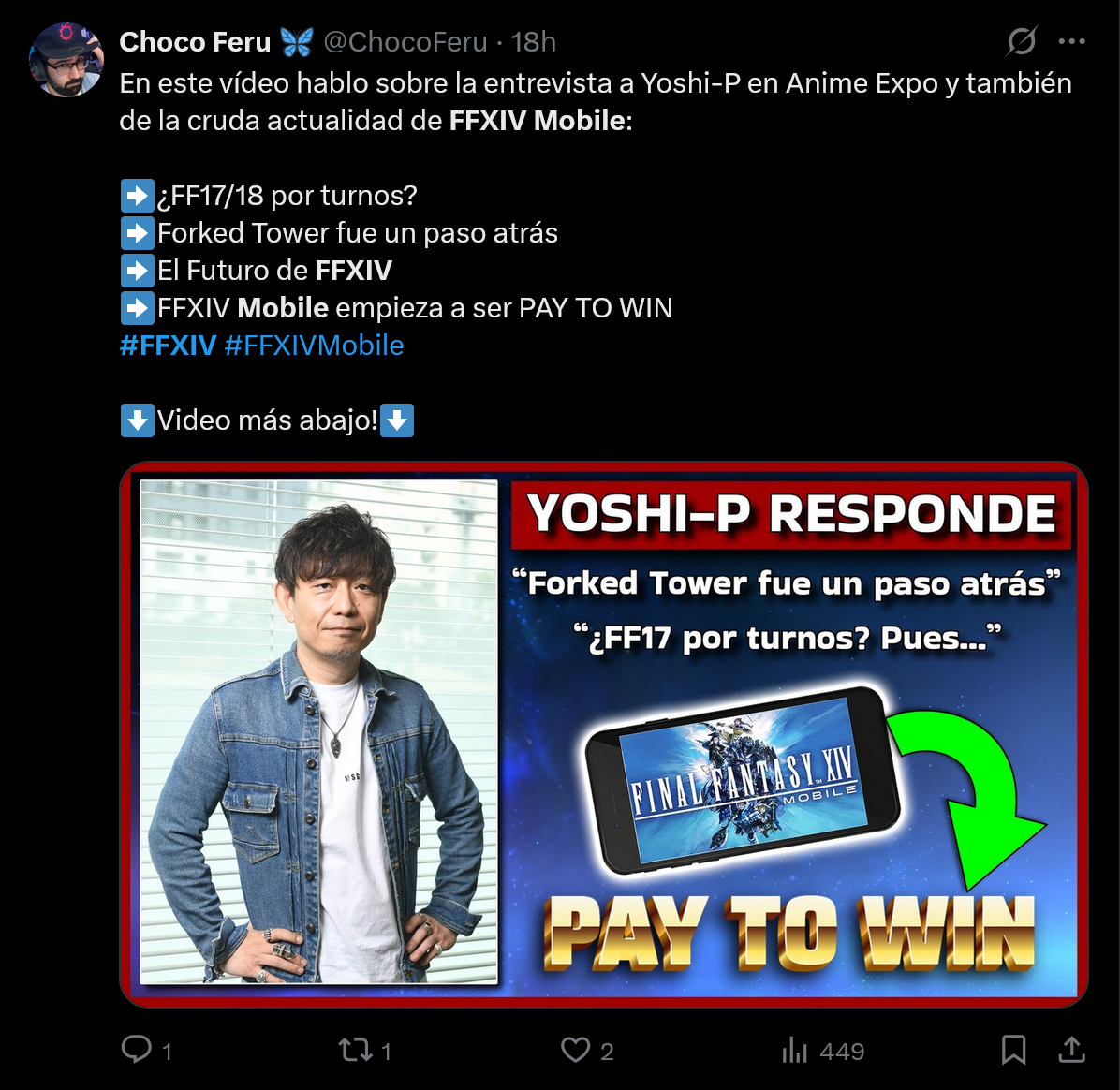Click the blue butterfly emoji beside name
This screenshot has height=1090, width=1120.
(297, 42)
